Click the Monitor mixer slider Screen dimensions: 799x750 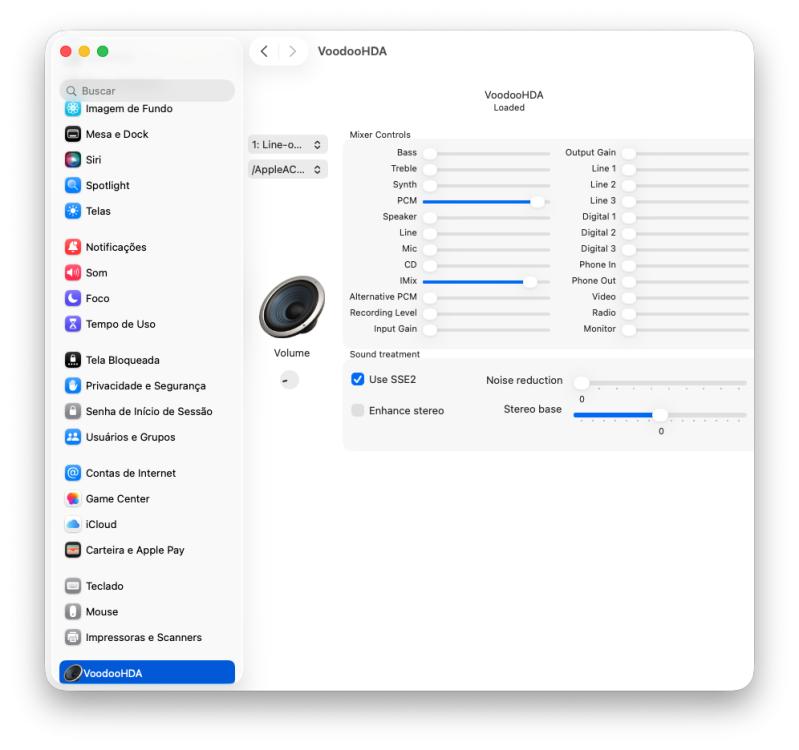pos(685,330)
